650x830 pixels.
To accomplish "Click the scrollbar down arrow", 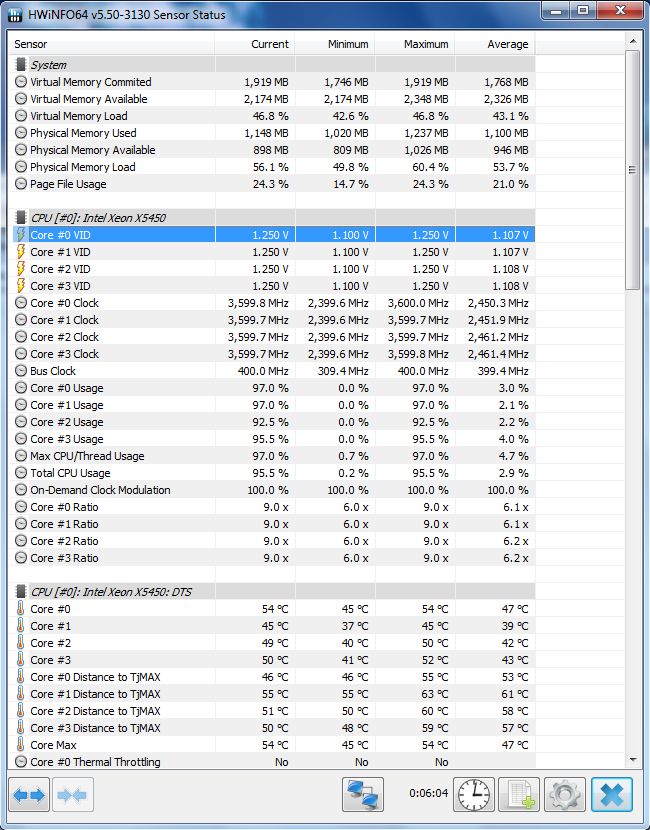I will point(632,760).
